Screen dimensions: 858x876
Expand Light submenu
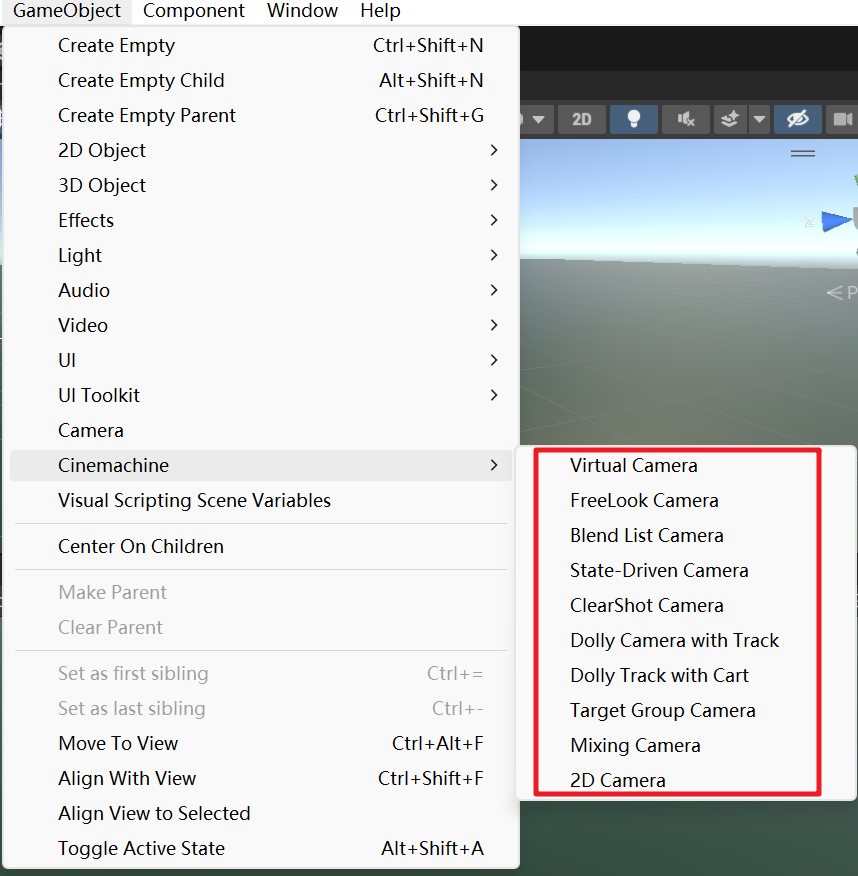(261, 255)
